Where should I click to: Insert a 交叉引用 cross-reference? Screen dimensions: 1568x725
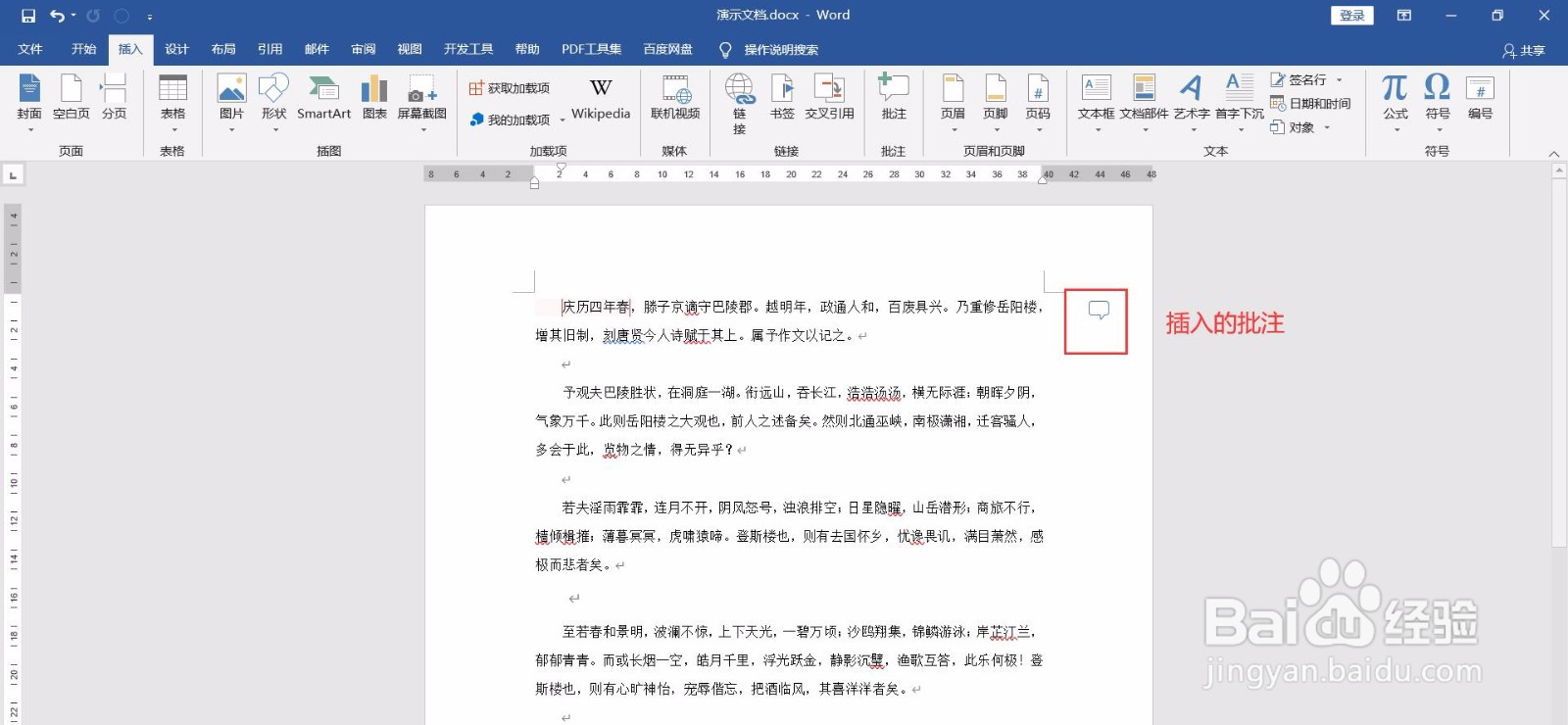[x=829, y=98]
